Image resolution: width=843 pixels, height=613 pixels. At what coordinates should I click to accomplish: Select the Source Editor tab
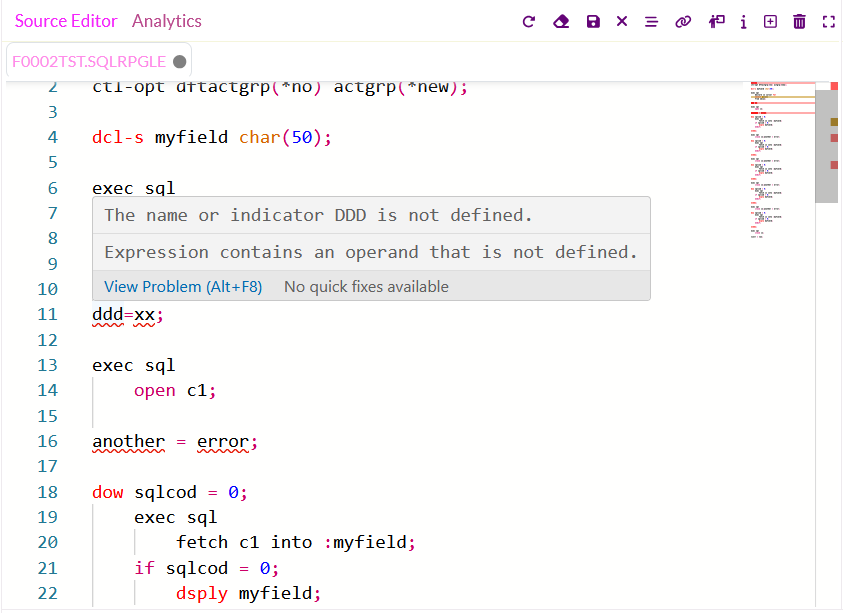point(65,20)
